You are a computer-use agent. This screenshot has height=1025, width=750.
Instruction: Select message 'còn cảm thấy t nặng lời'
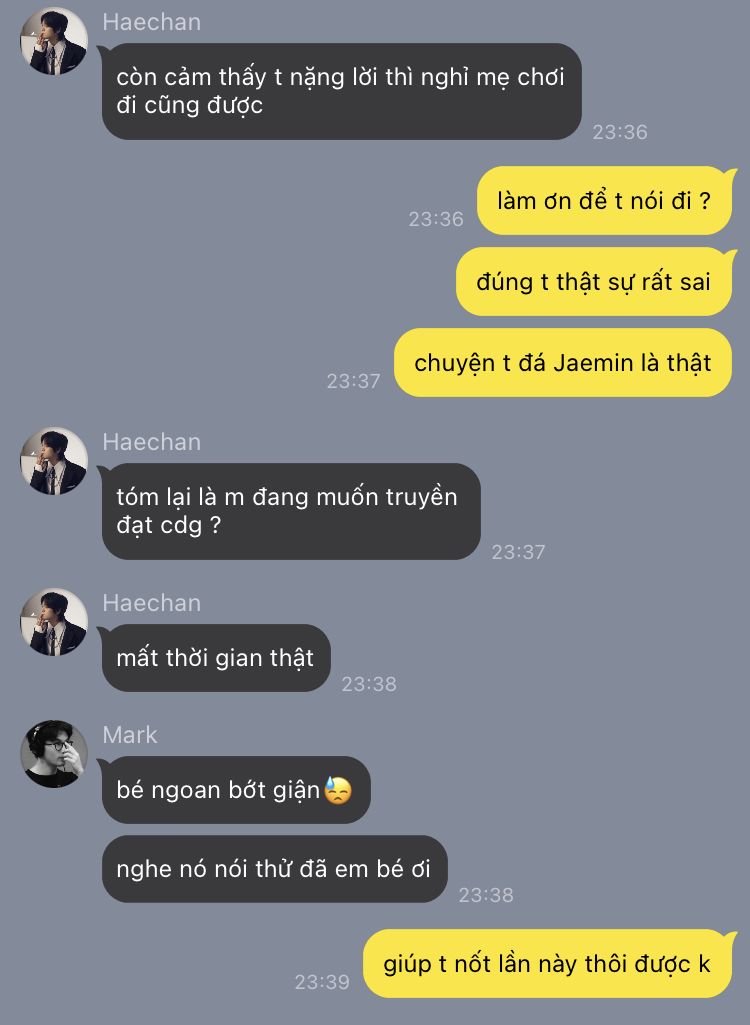point(341,92)
